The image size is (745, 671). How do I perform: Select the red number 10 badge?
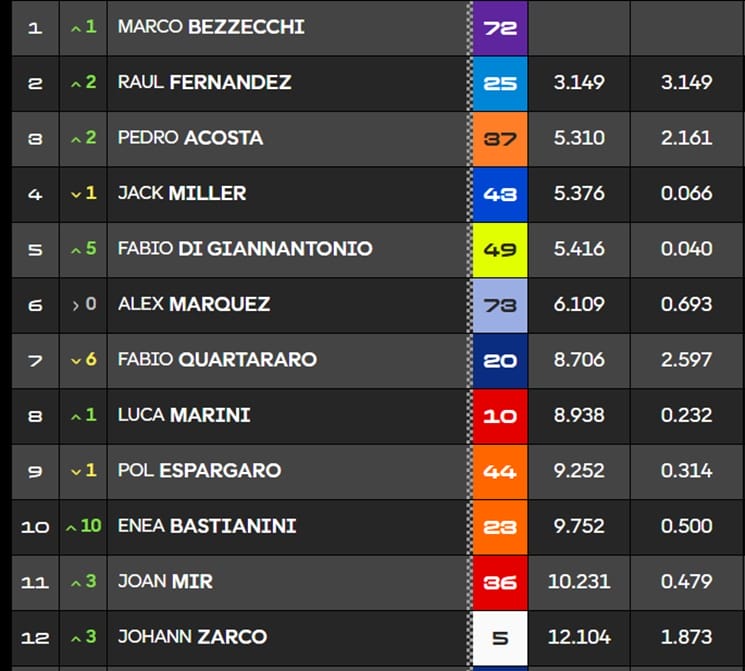[500, 415]
